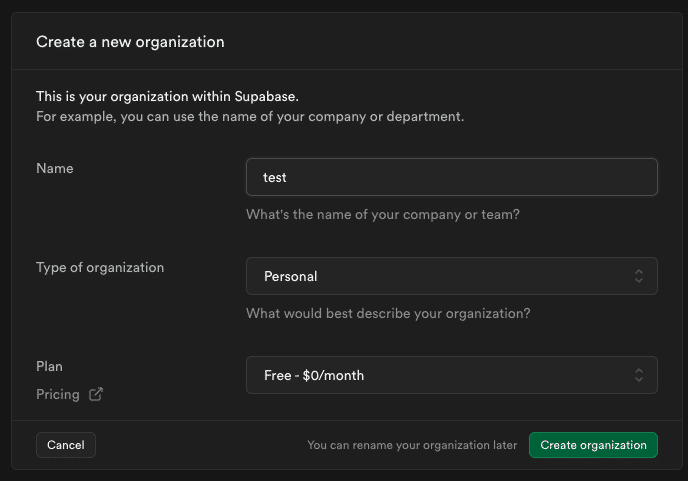Cancel the new organization dialog

pyautogui.click(x=66, y=445)
